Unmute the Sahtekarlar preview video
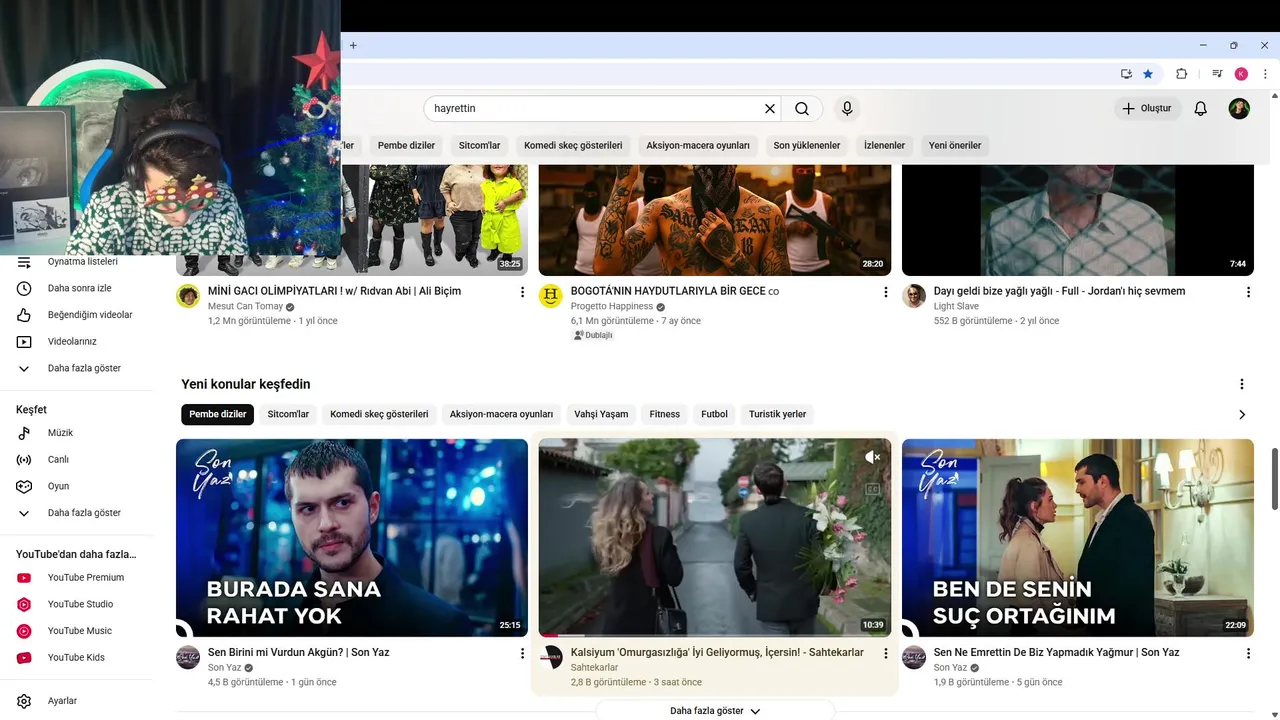The width and height of the screenshot is (1280, 720). (872, 457)
